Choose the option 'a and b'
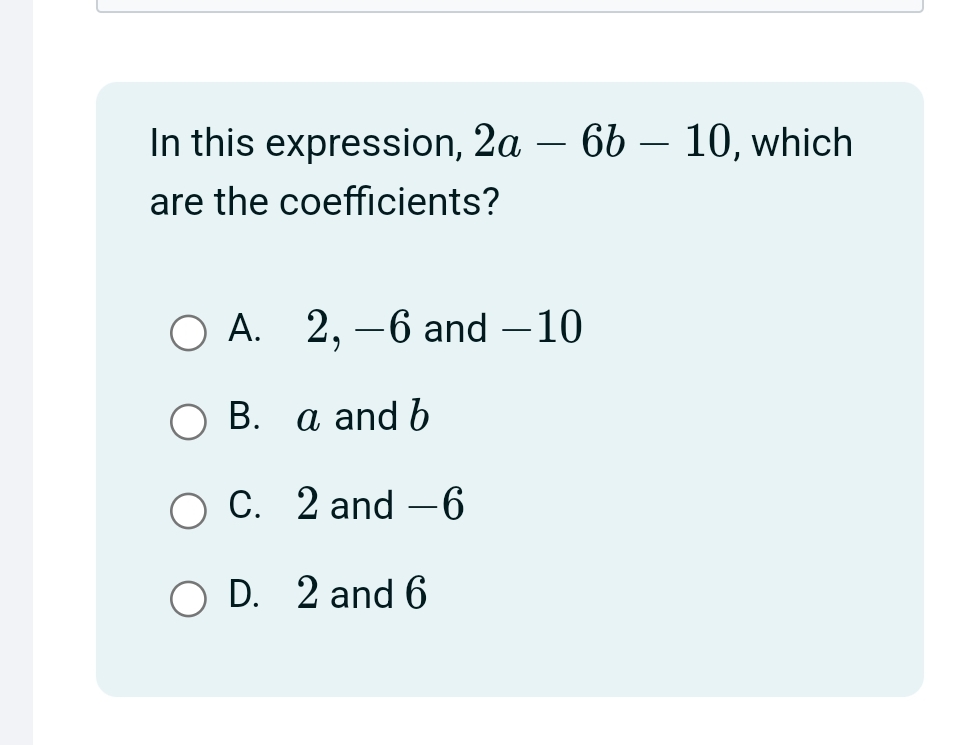The width and height of the screenshot is (974, 745). point(365,417)
